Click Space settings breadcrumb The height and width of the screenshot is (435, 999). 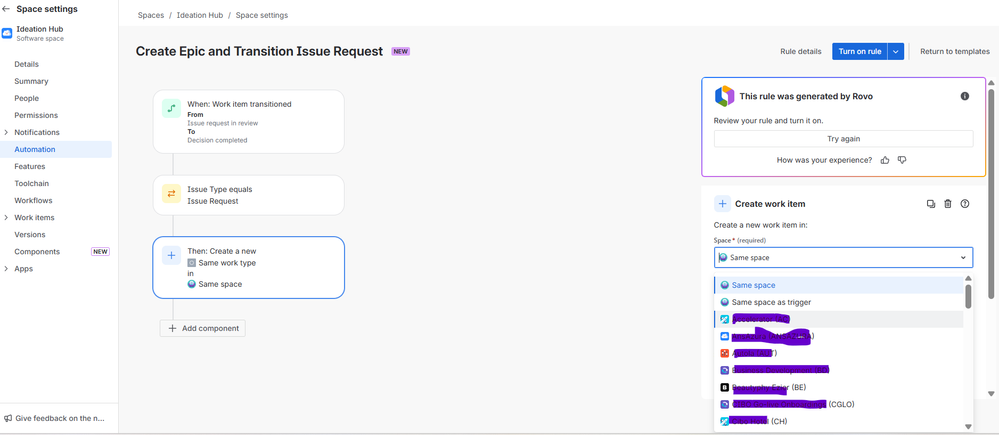262,15
